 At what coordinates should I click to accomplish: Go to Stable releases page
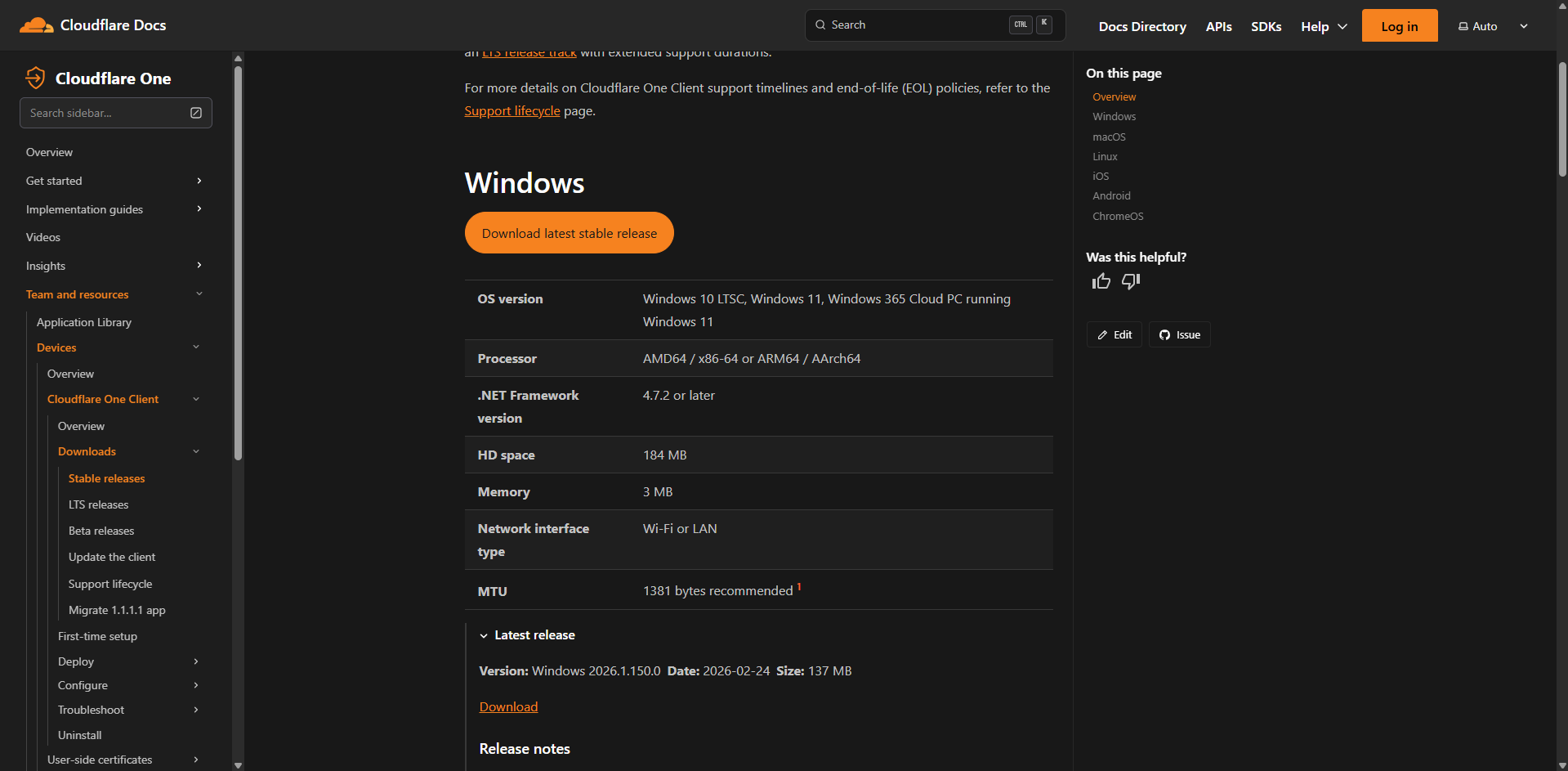tap(106, 478)
